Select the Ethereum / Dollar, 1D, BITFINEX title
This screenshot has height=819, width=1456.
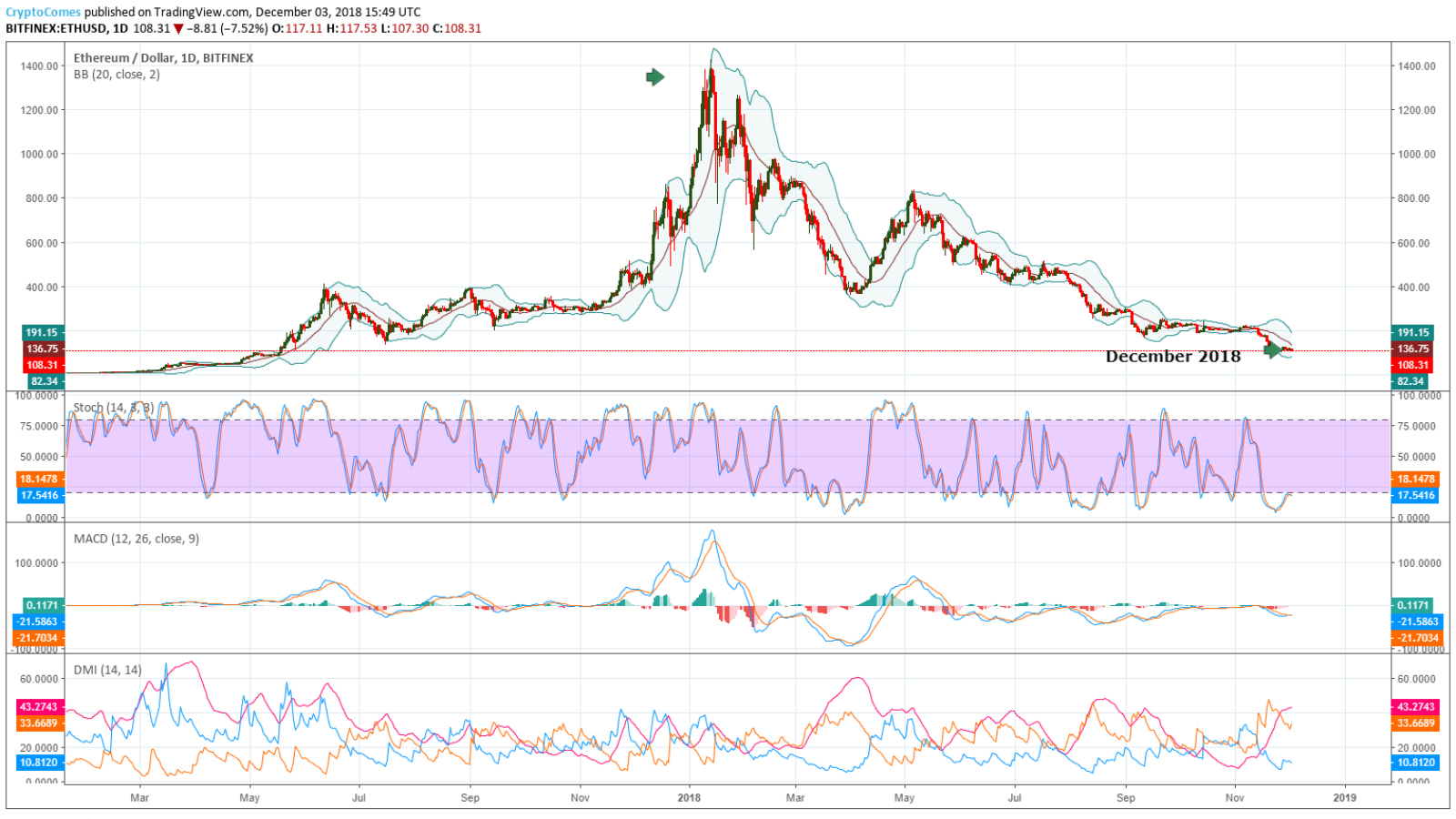[x=164, y=57]
